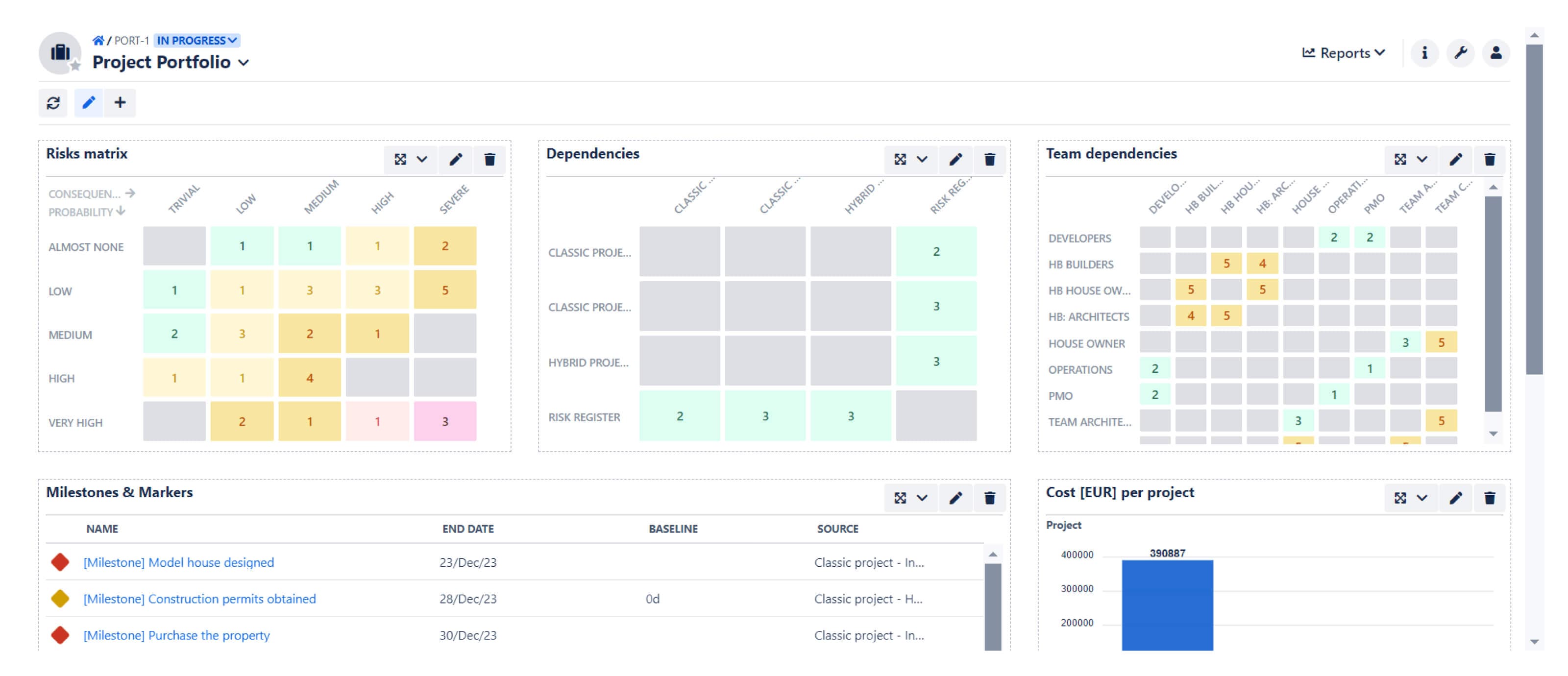Maximize the Cost per project widget
Image resolution: width=1568 pixels, height=676 pixels.
[1400, 498]
